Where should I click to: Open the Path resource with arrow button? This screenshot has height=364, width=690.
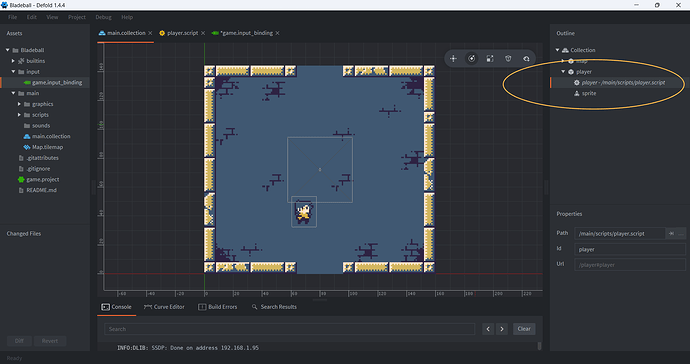tap(671, 233)
